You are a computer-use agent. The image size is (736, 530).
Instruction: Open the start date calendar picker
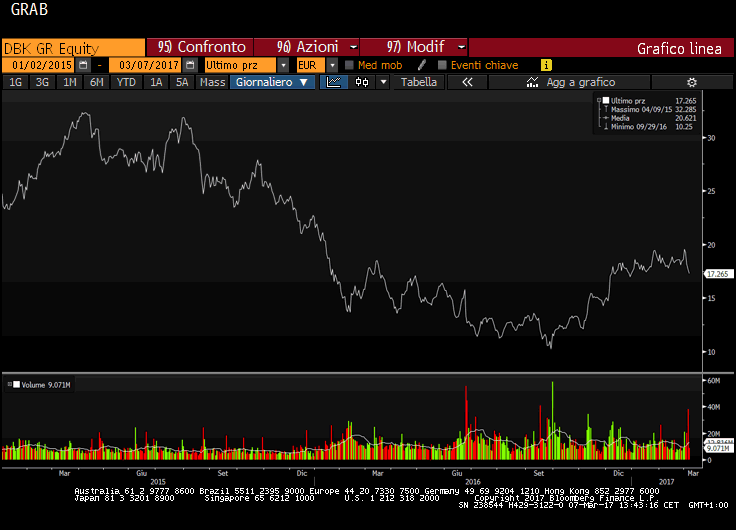pos(83,65)
